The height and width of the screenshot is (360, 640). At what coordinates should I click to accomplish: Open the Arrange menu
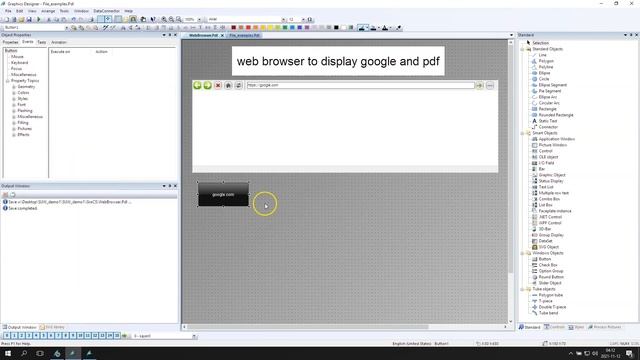coord(48,11)
